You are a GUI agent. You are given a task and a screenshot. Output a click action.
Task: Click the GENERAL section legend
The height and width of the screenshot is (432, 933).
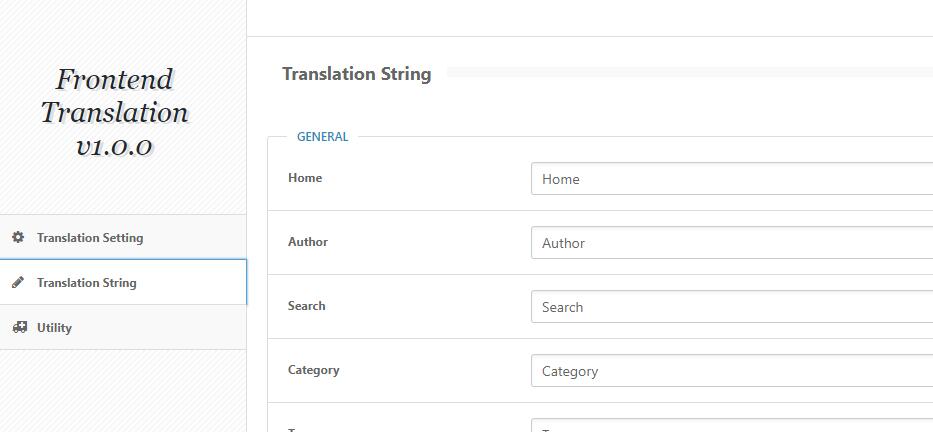(322, 137)
